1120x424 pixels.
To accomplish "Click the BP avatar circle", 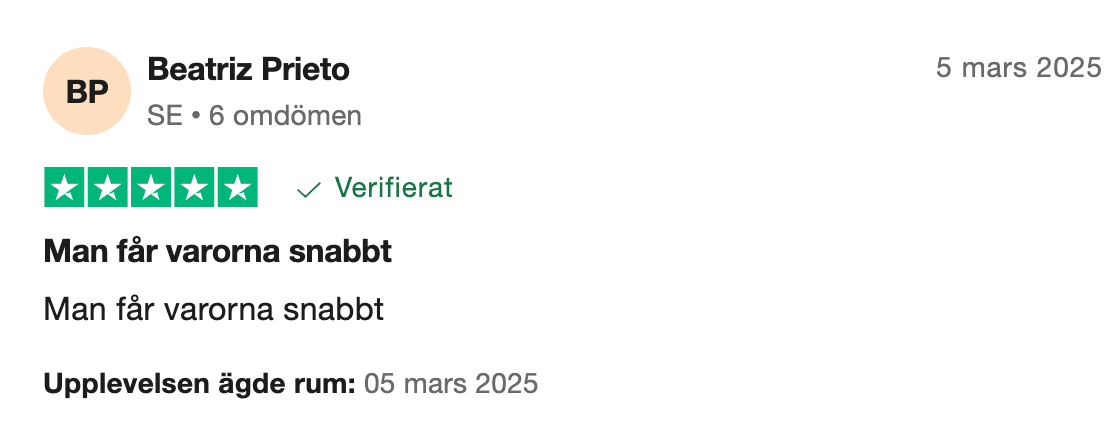I will 87,91.
